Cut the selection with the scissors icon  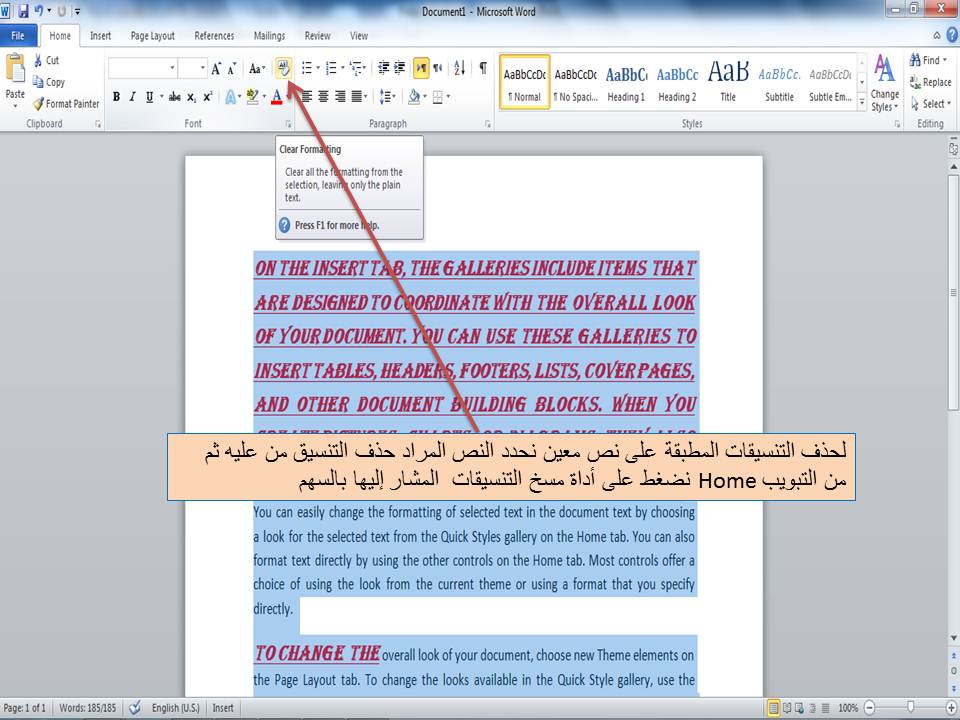pyautogui.click(x=38, y=60)
